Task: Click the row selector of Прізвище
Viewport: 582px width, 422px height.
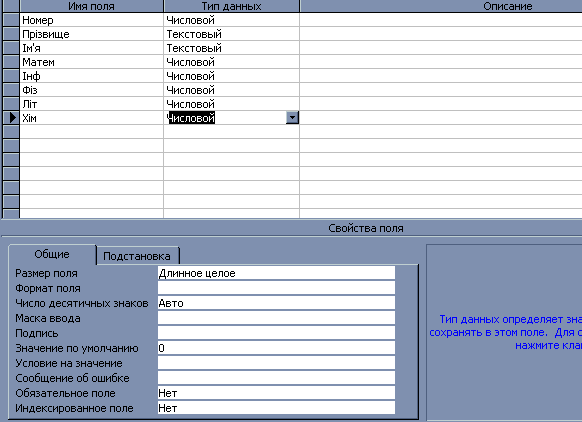Action: pos(11,34)
